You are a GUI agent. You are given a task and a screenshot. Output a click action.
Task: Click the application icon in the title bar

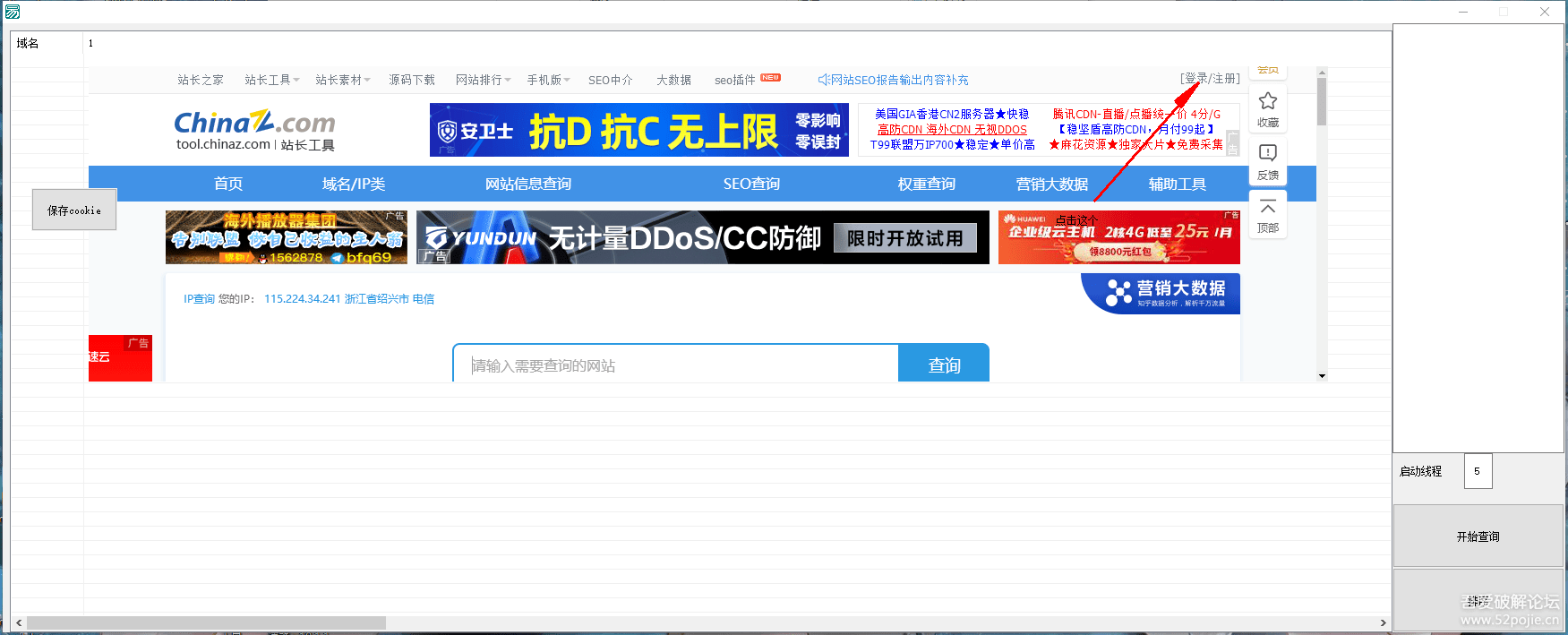click(x=13, y=11)
